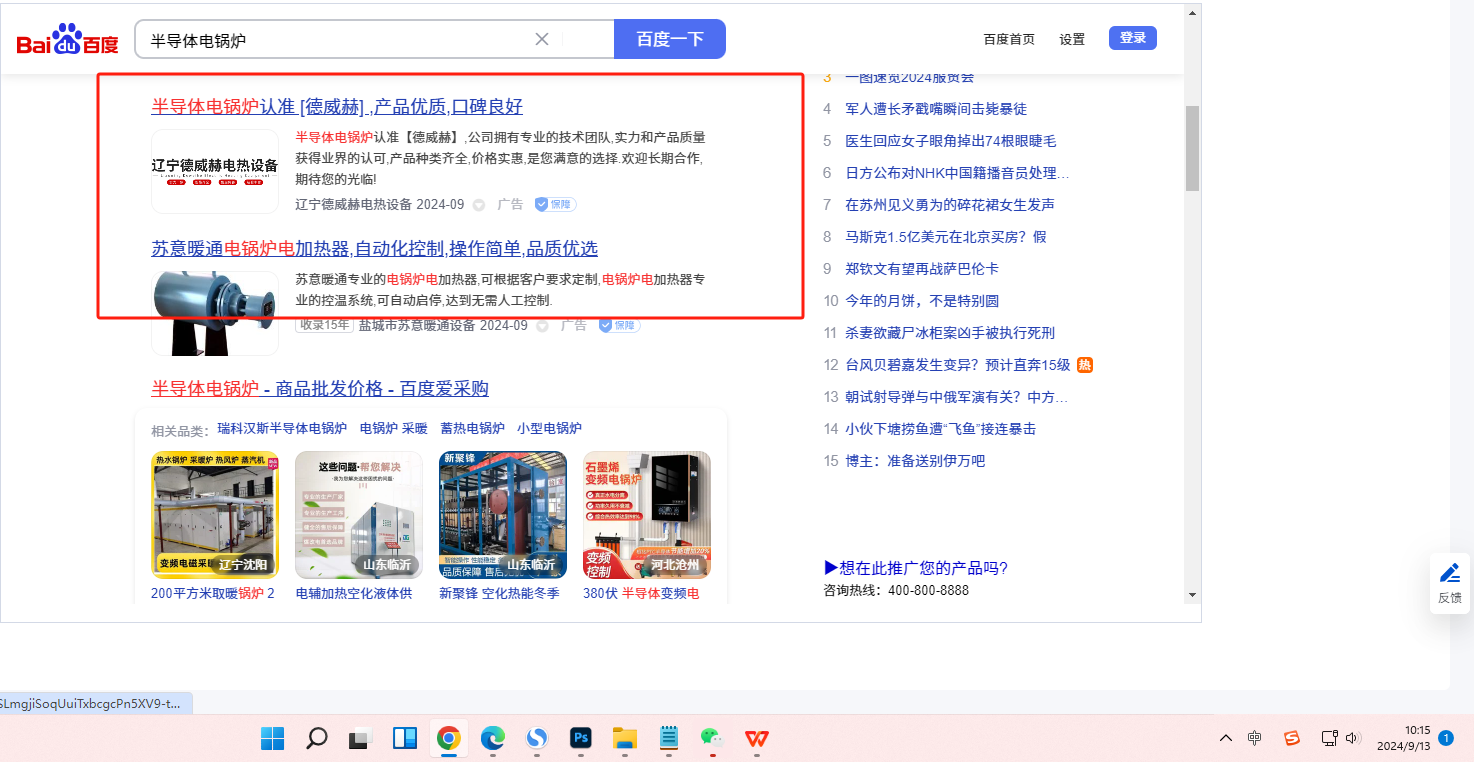Open Microsoft Edge from the taskbar
Viewport: 1474px width, 762px height.
pyautogui.click(x=493, y=738)
